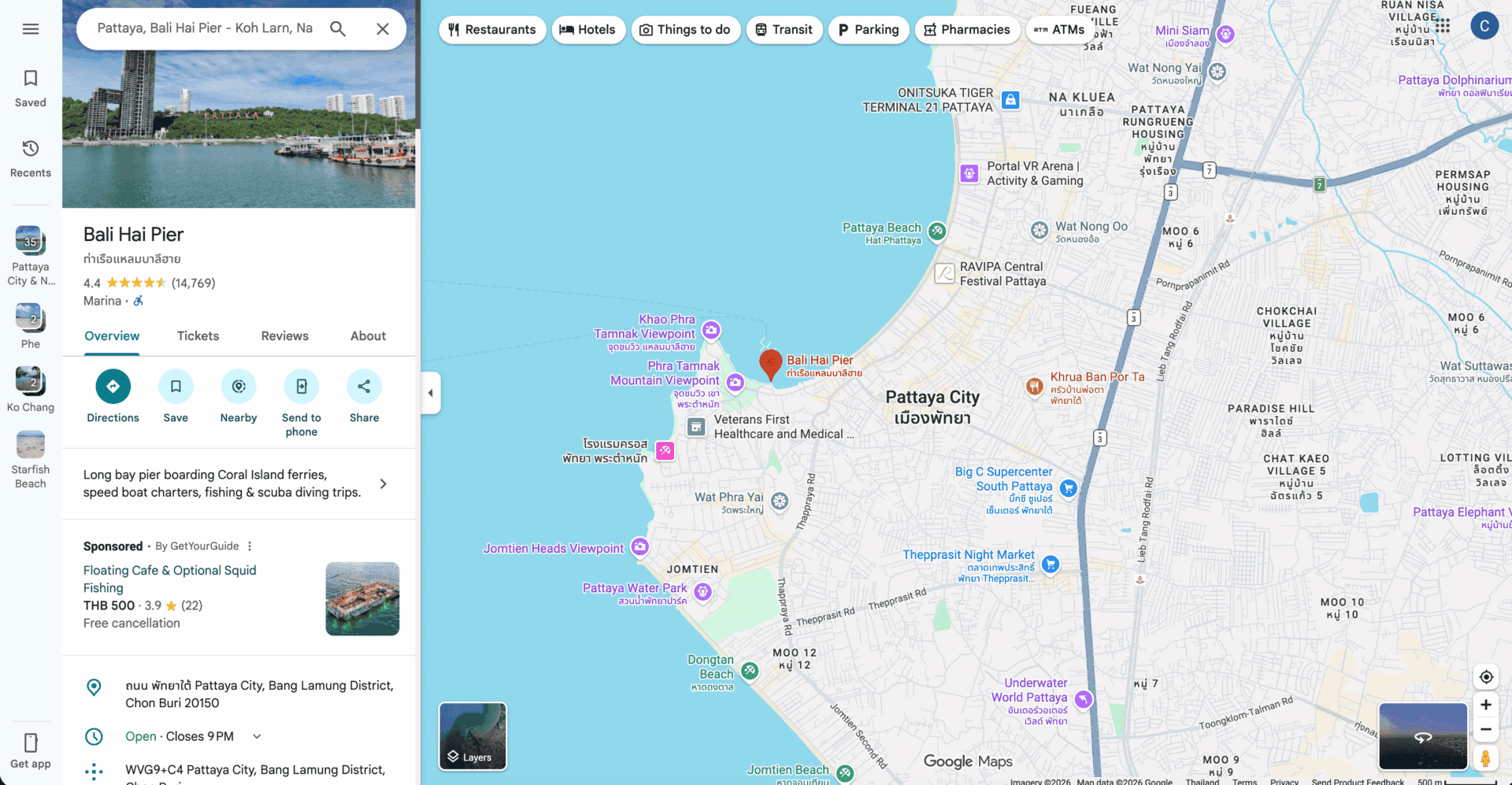Screen dimensions: 1512x785
Task: Share Bali Hai Pier
Action: click(x=364, y=396)
